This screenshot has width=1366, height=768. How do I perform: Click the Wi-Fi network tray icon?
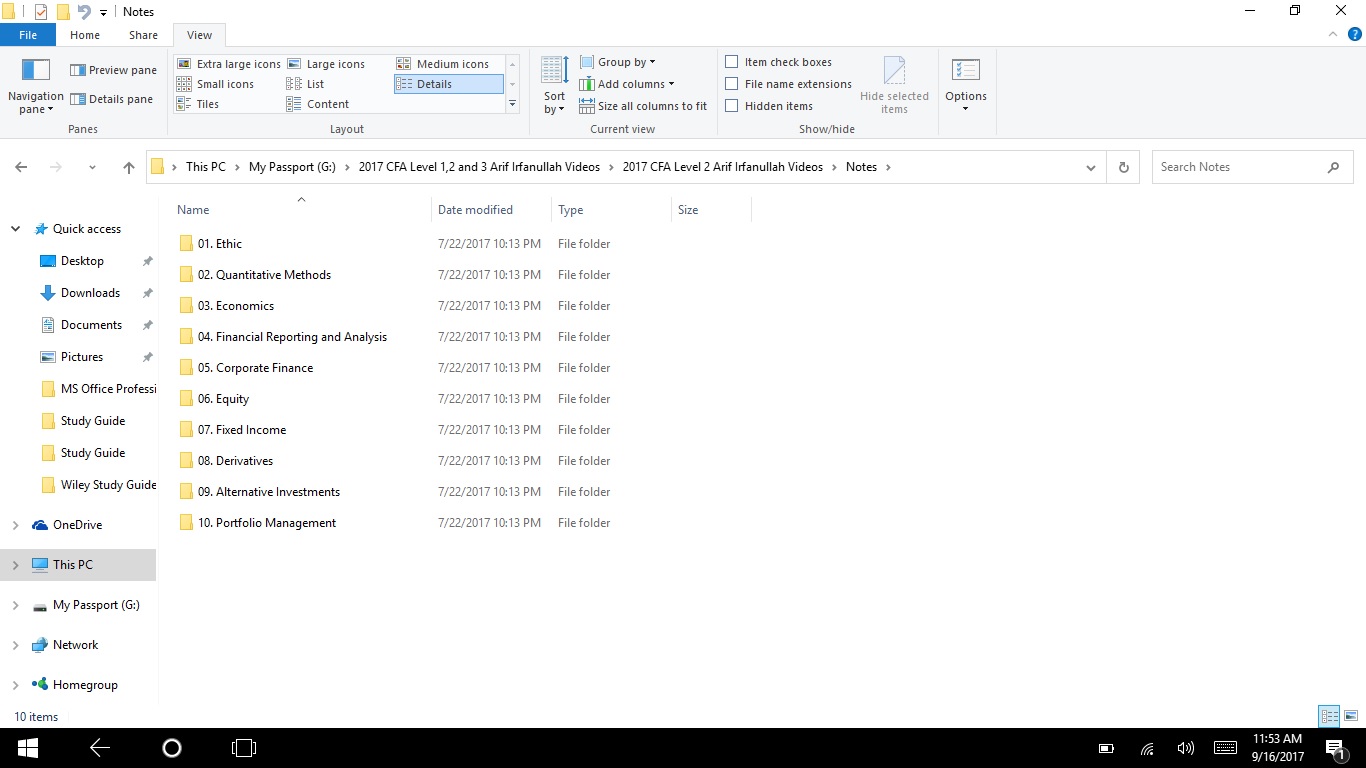coord(1147,748)
